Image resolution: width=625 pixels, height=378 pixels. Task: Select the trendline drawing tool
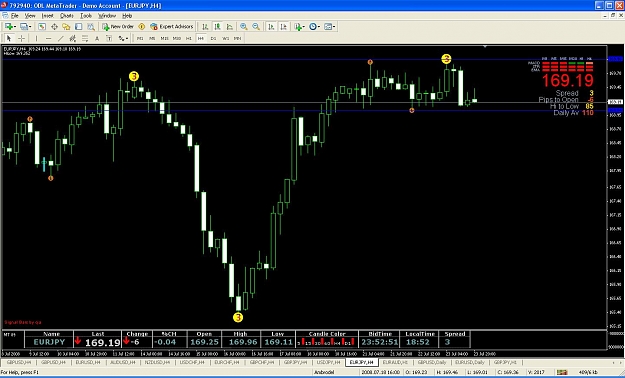[x=61, y=38]
